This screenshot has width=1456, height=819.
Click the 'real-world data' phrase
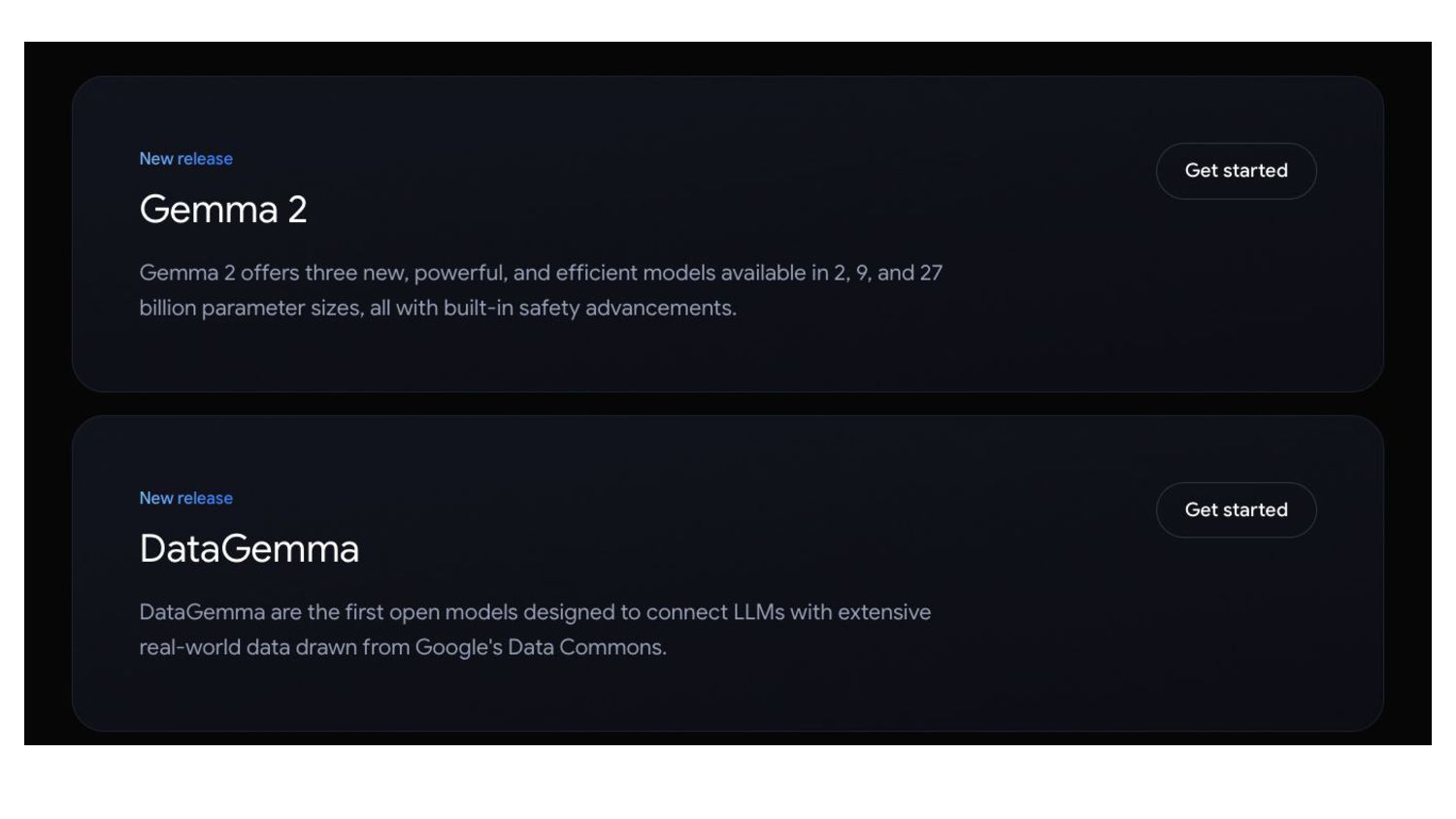215,647
